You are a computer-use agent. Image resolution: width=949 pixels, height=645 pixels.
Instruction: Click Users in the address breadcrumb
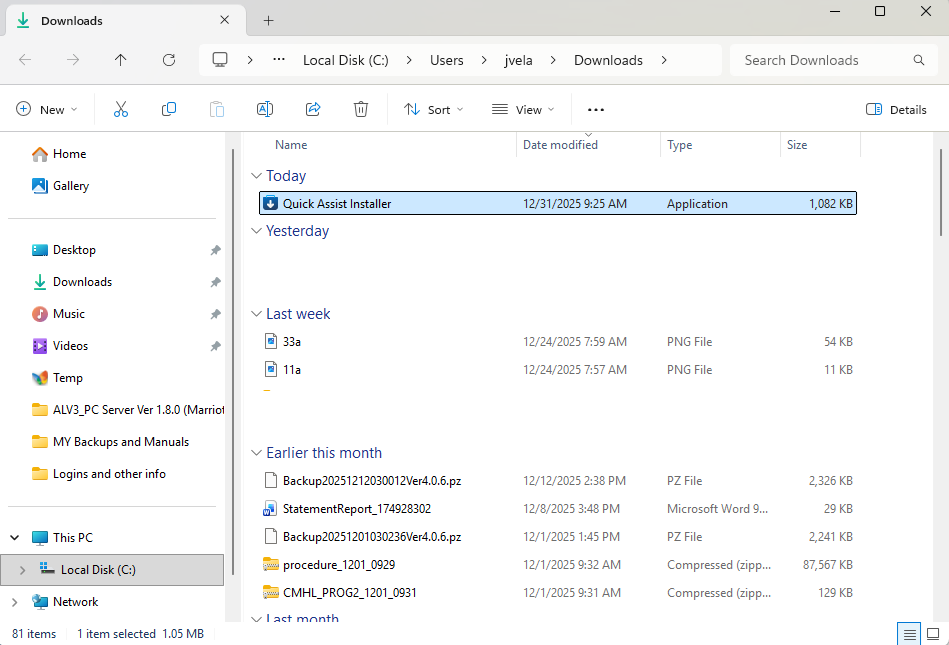pos(446,60)
